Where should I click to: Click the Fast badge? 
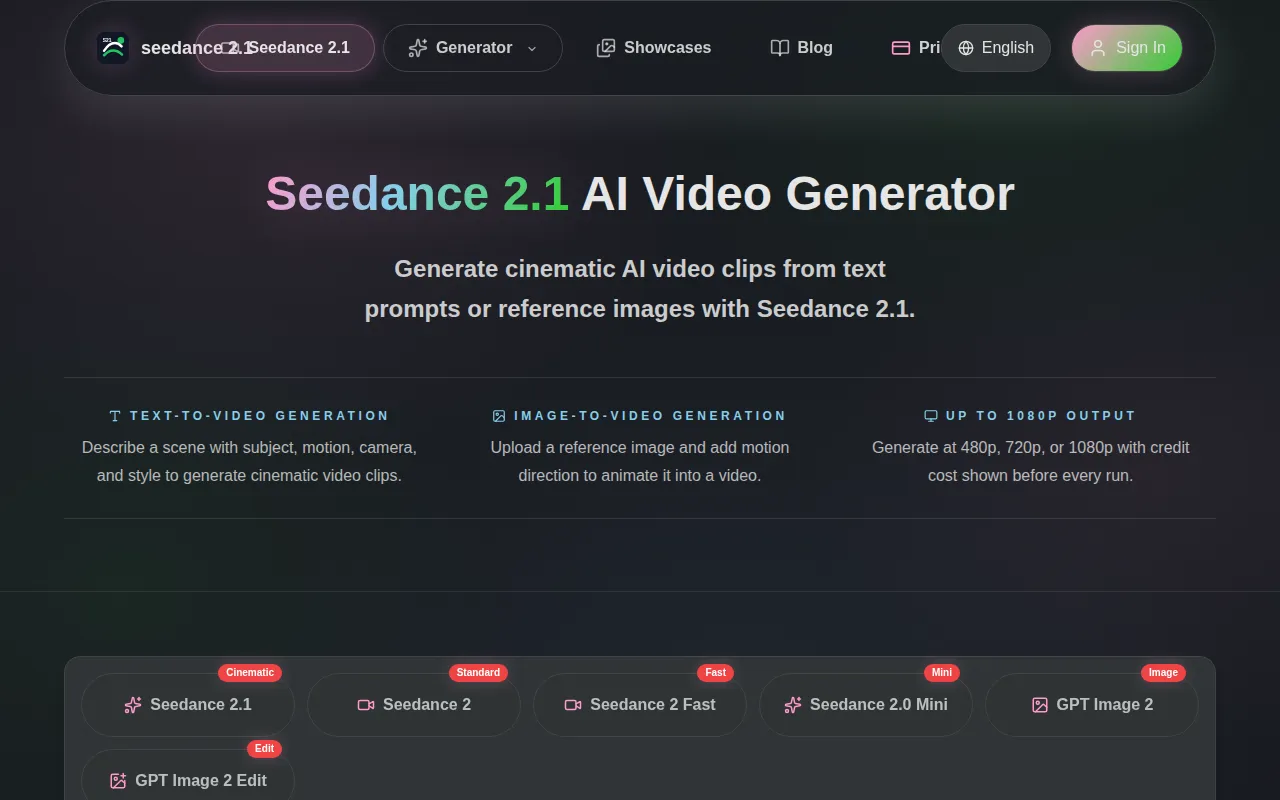pyautogui.click(x=715, y=673)
